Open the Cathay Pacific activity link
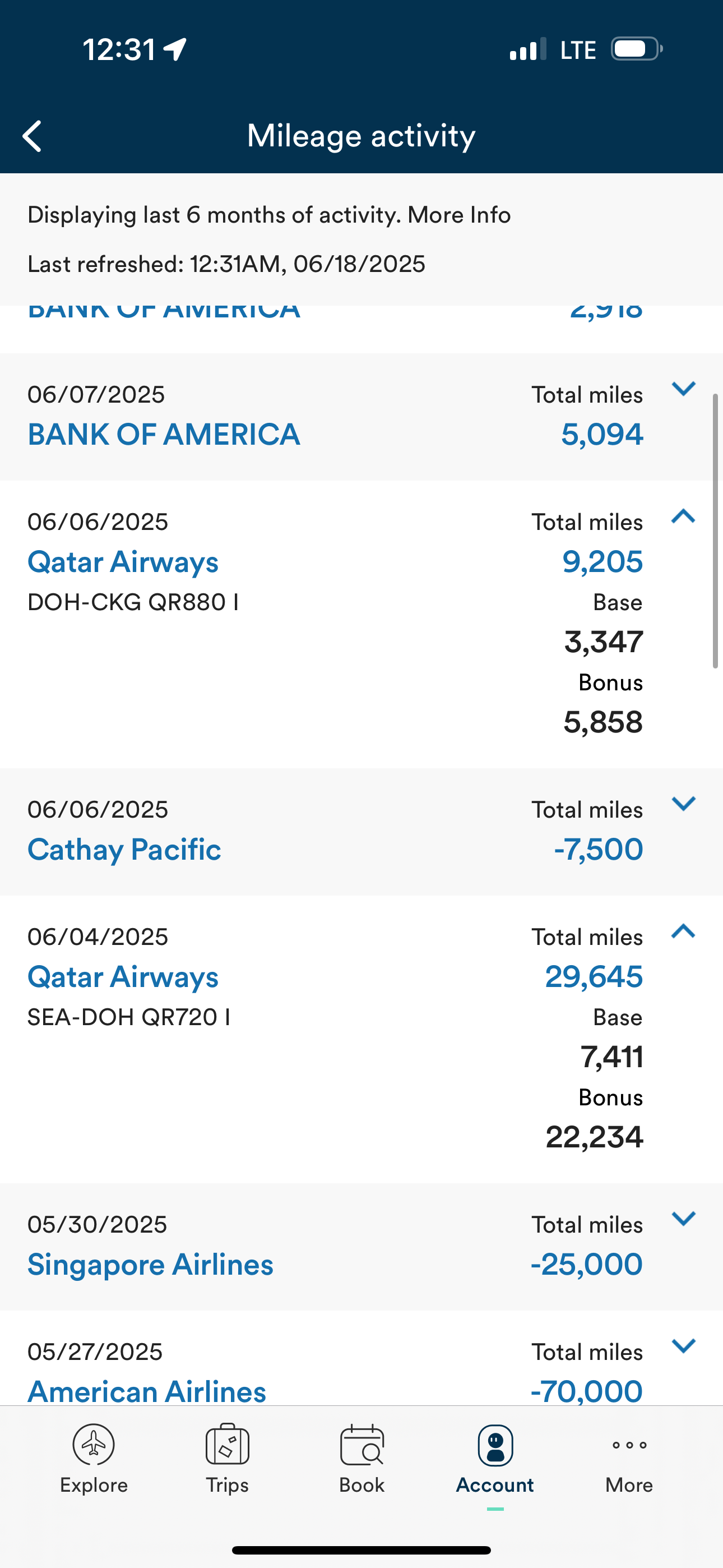 pyautogui.click(x=124, y=849)
